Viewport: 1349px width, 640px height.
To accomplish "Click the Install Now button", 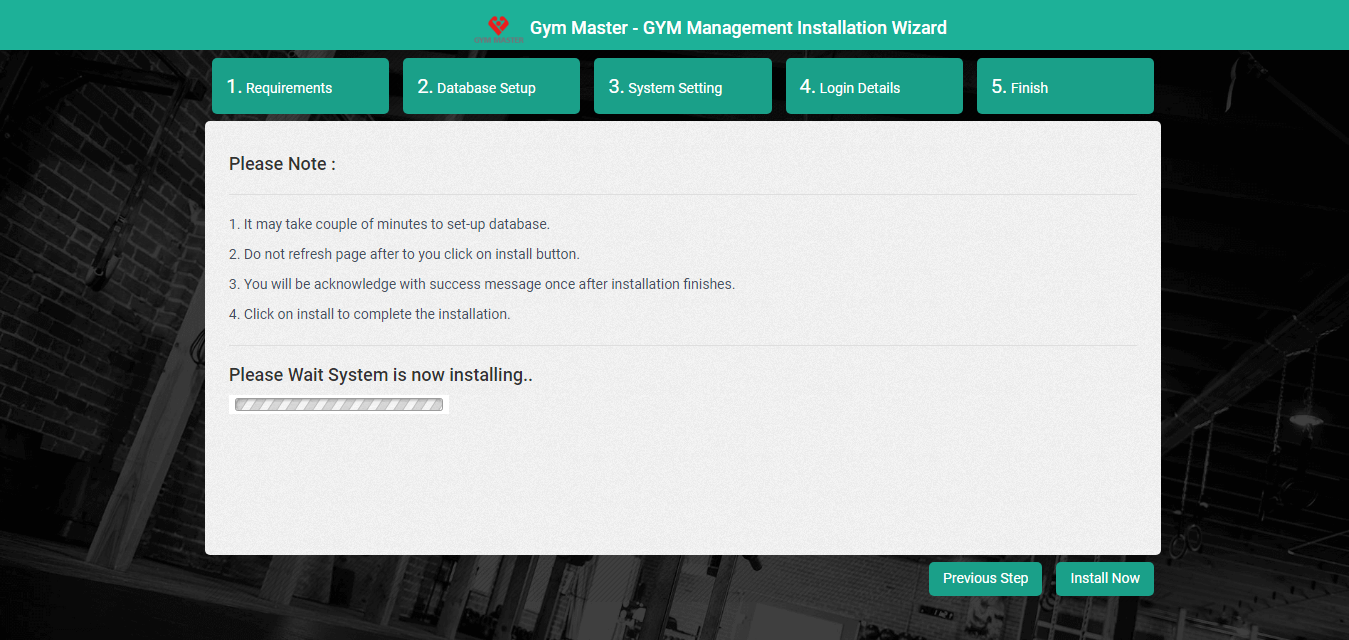I will [x=1104, y=578].
